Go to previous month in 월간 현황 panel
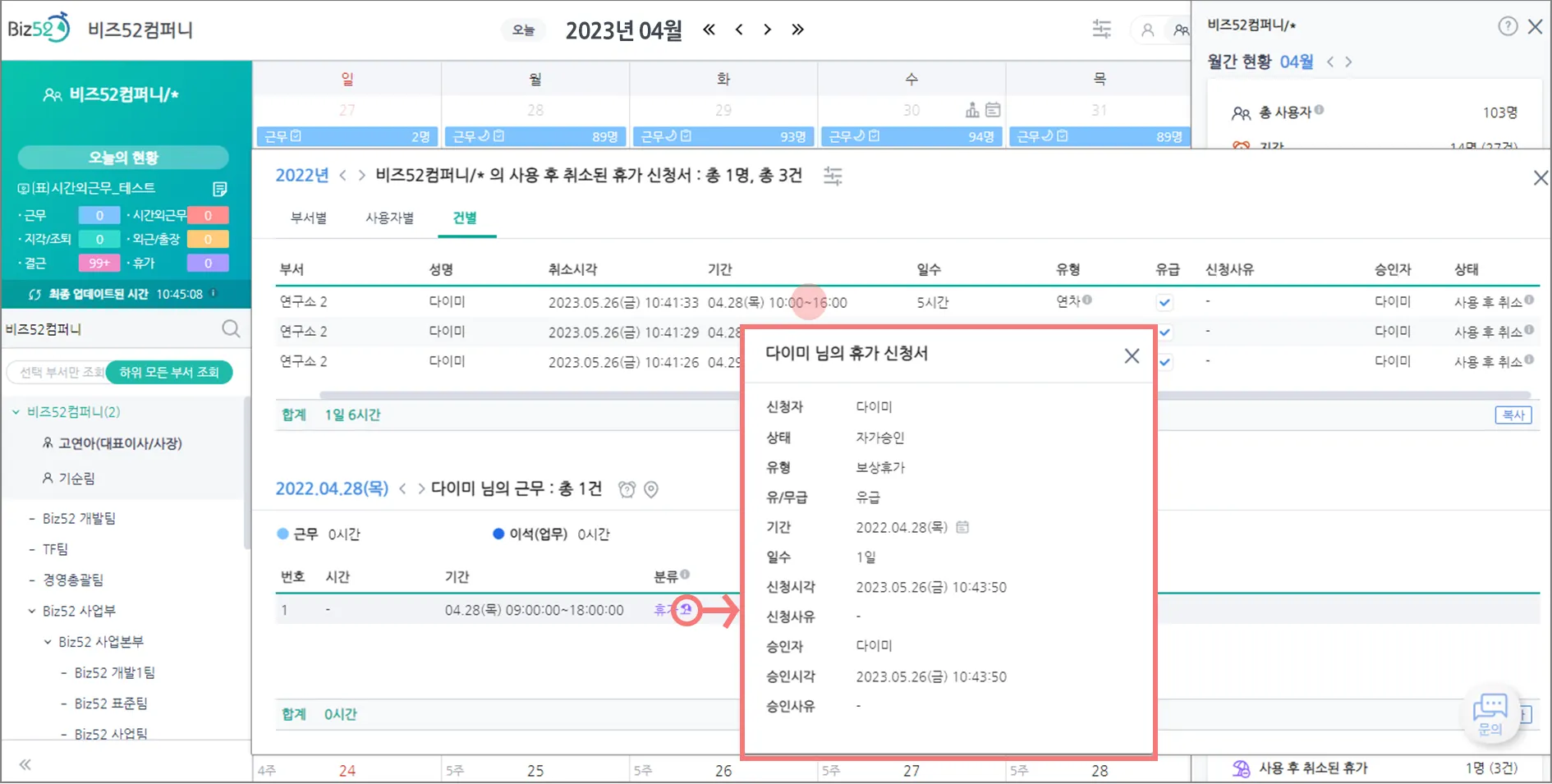The image size is (1552, 784). point(1330,62)
